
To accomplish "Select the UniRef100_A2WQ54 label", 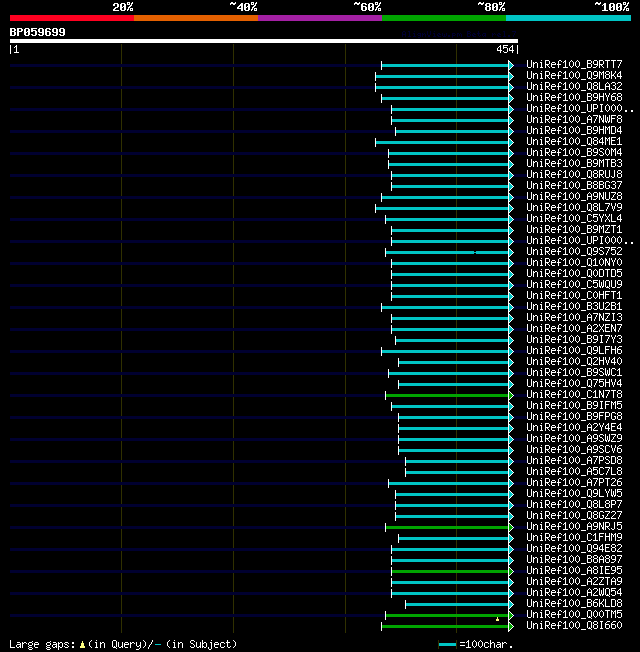I will point(574,593).
